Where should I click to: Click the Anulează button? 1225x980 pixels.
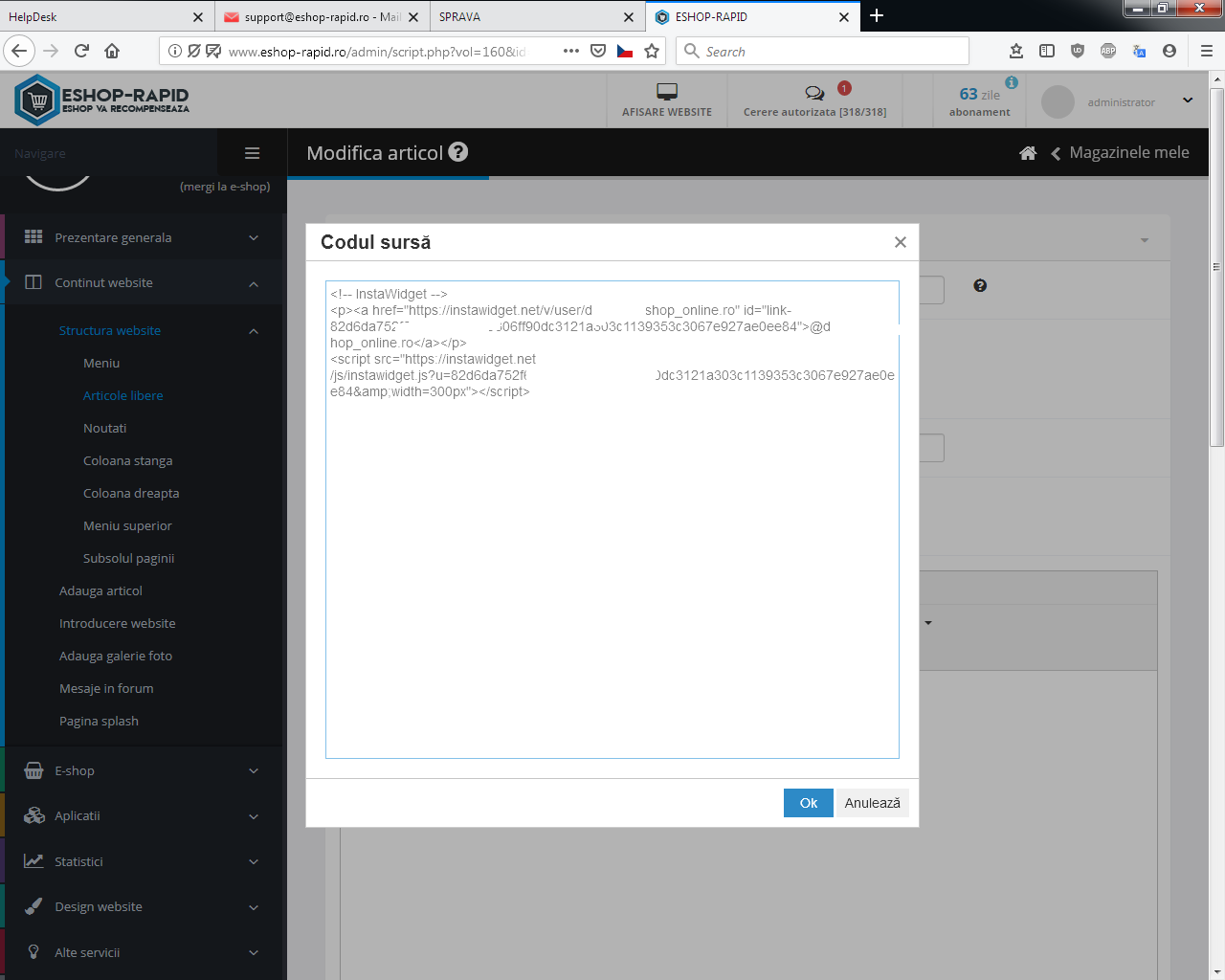[x=872, y=803]
